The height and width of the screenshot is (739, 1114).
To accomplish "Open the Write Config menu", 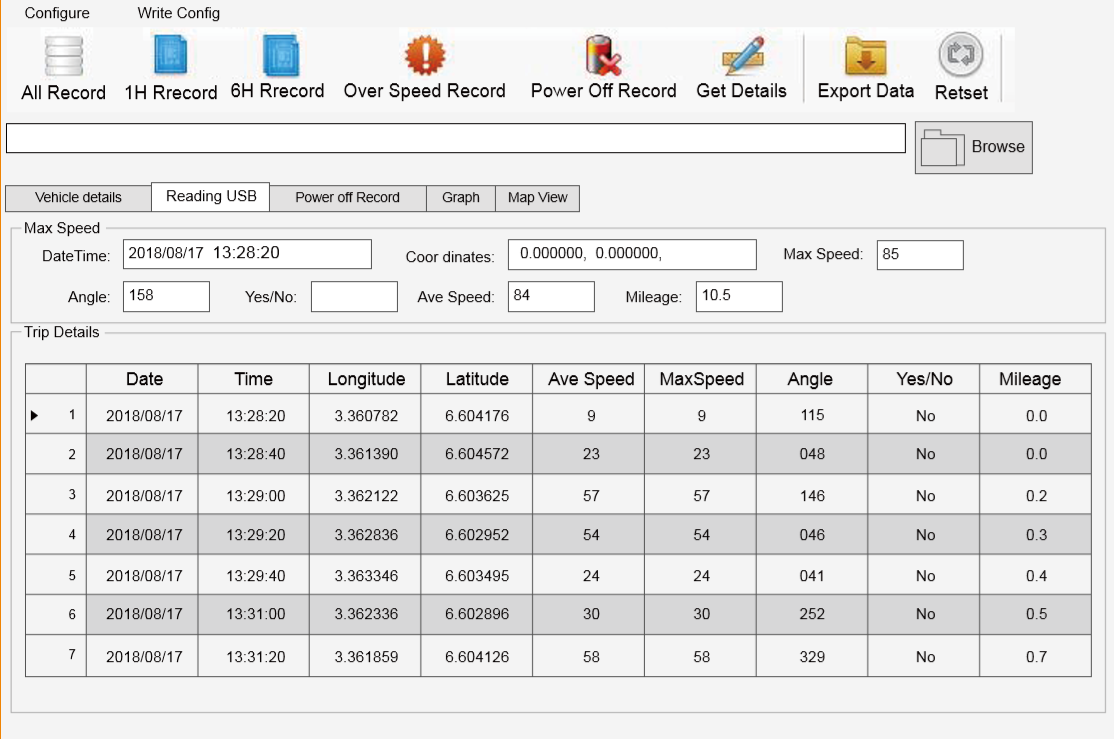I will pos(178,13).
